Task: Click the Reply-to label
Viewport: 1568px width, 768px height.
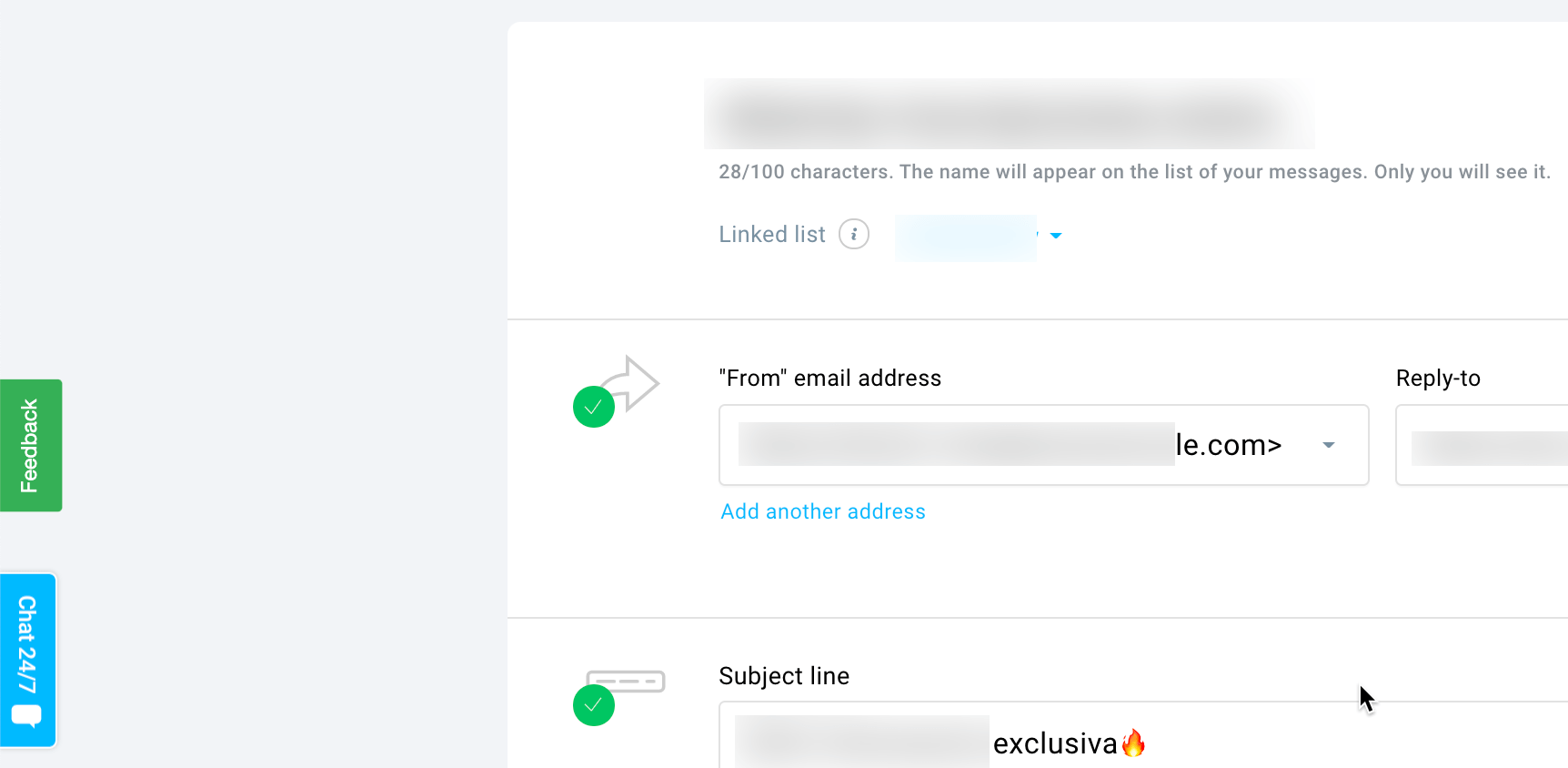Action: tap(1438, 379)
